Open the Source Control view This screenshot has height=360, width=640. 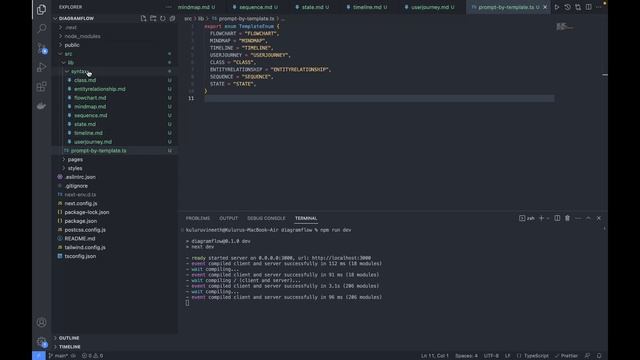pyautogui.click(x=41, y=48)
